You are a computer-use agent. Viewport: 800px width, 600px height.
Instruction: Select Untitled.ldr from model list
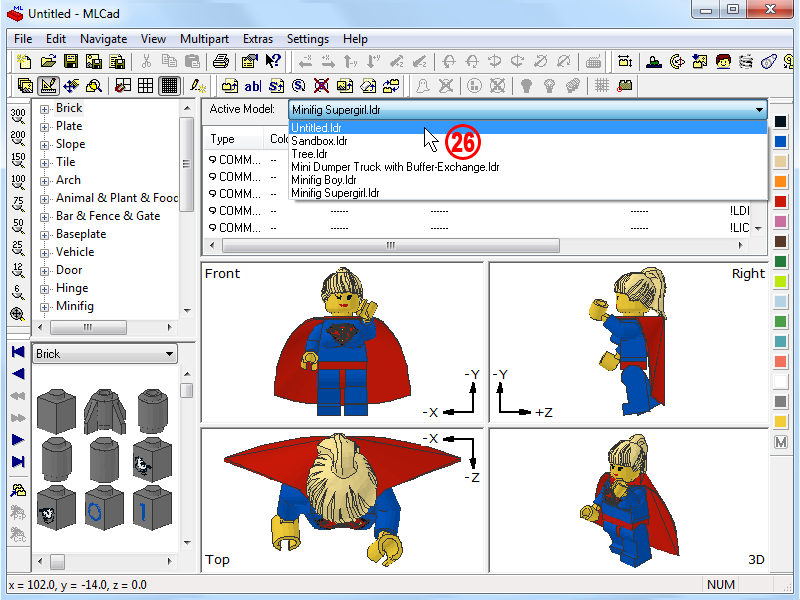(528, 128)
